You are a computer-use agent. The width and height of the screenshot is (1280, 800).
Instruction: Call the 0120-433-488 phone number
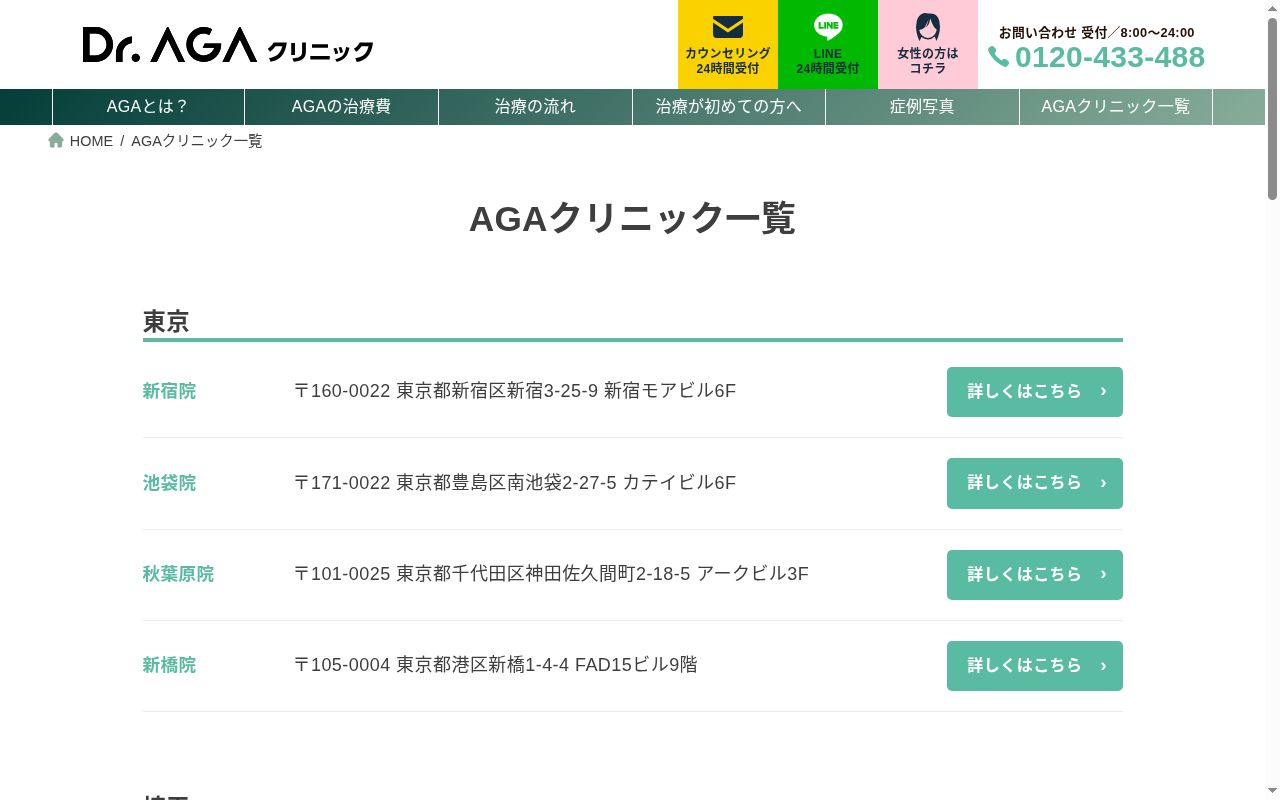click(x=1110, y=57)
